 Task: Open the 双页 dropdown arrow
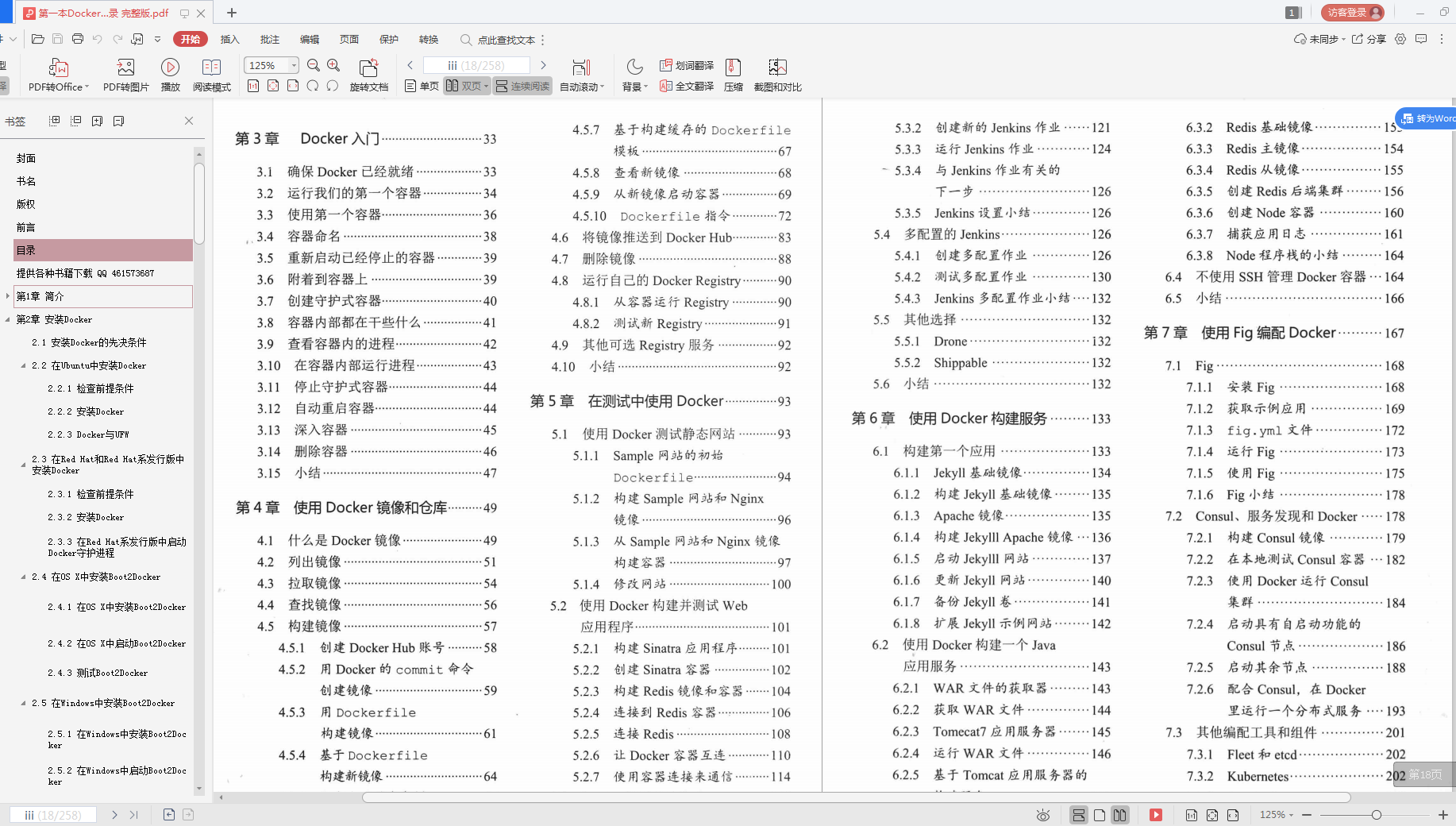(x=486, y=86)
